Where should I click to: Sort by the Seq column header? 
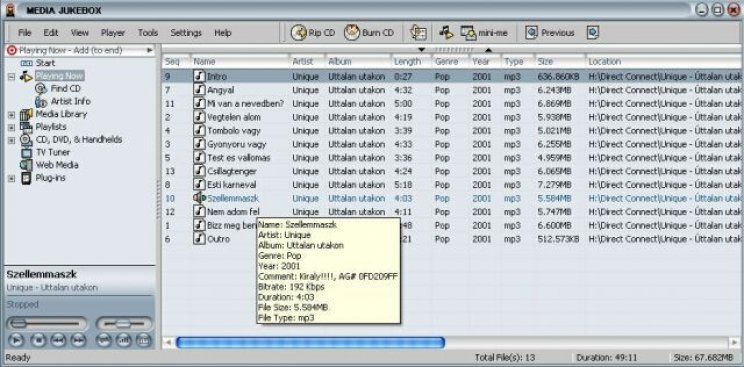click(176, 62)
